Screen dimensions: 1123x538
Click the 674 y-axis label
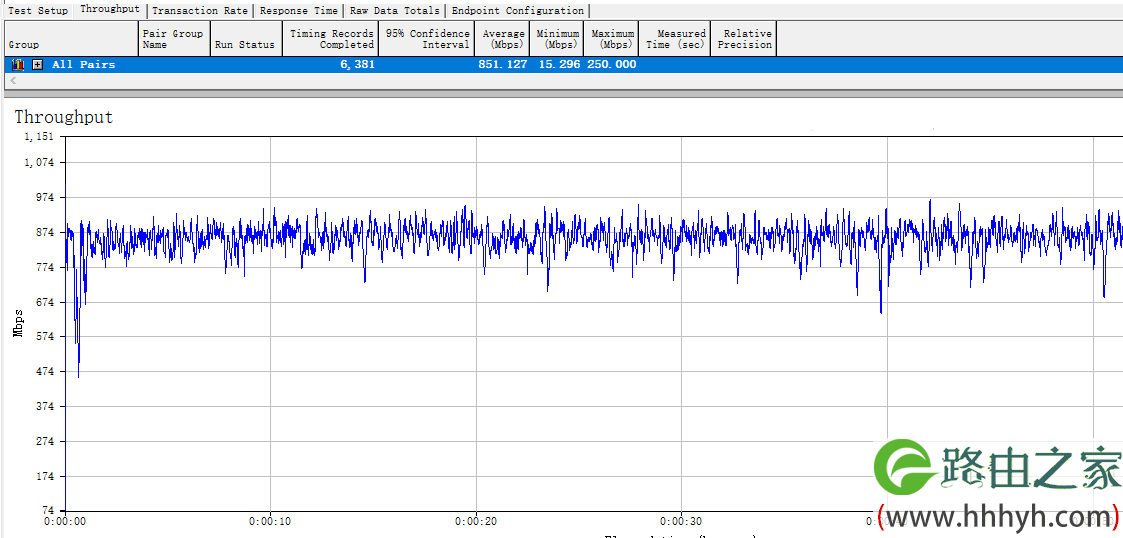pos(44,302)
